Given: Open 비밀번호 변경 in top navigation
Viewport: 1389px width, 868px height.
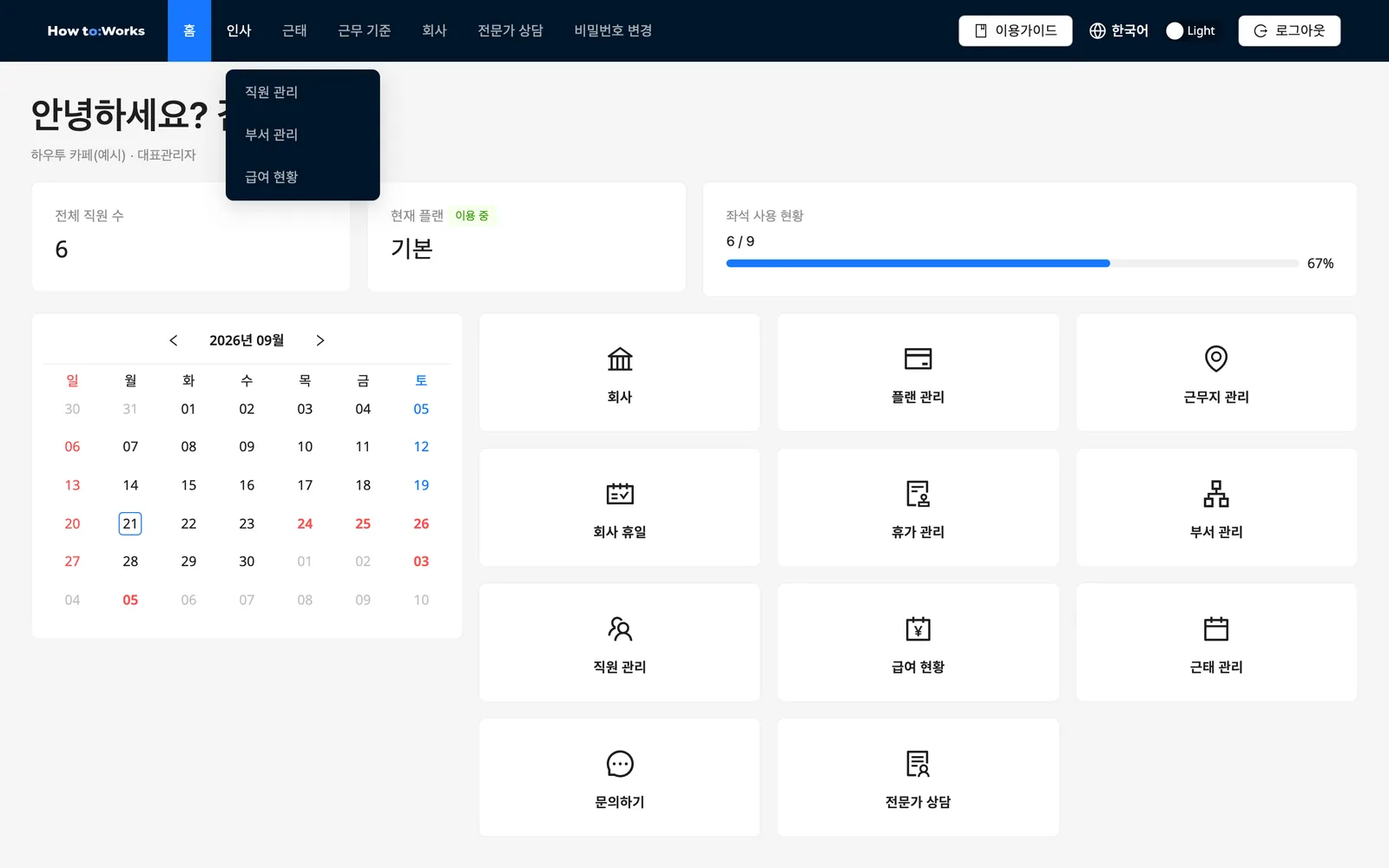Looking at the screenshot, I should coord(613,31).
